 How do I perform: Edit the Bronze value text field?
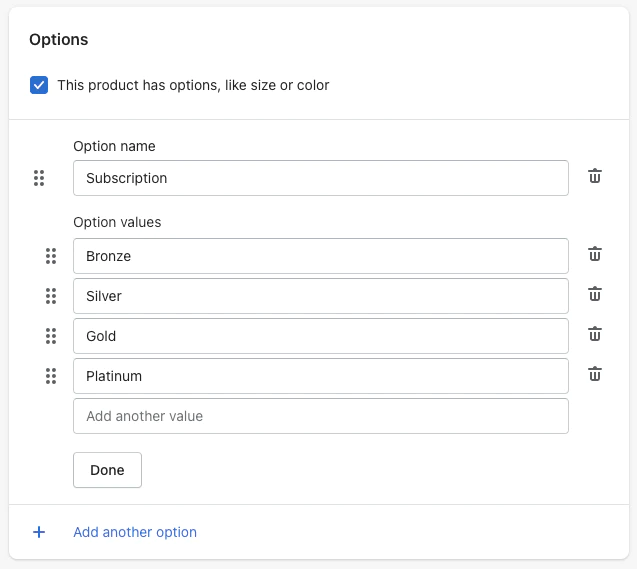320,256
